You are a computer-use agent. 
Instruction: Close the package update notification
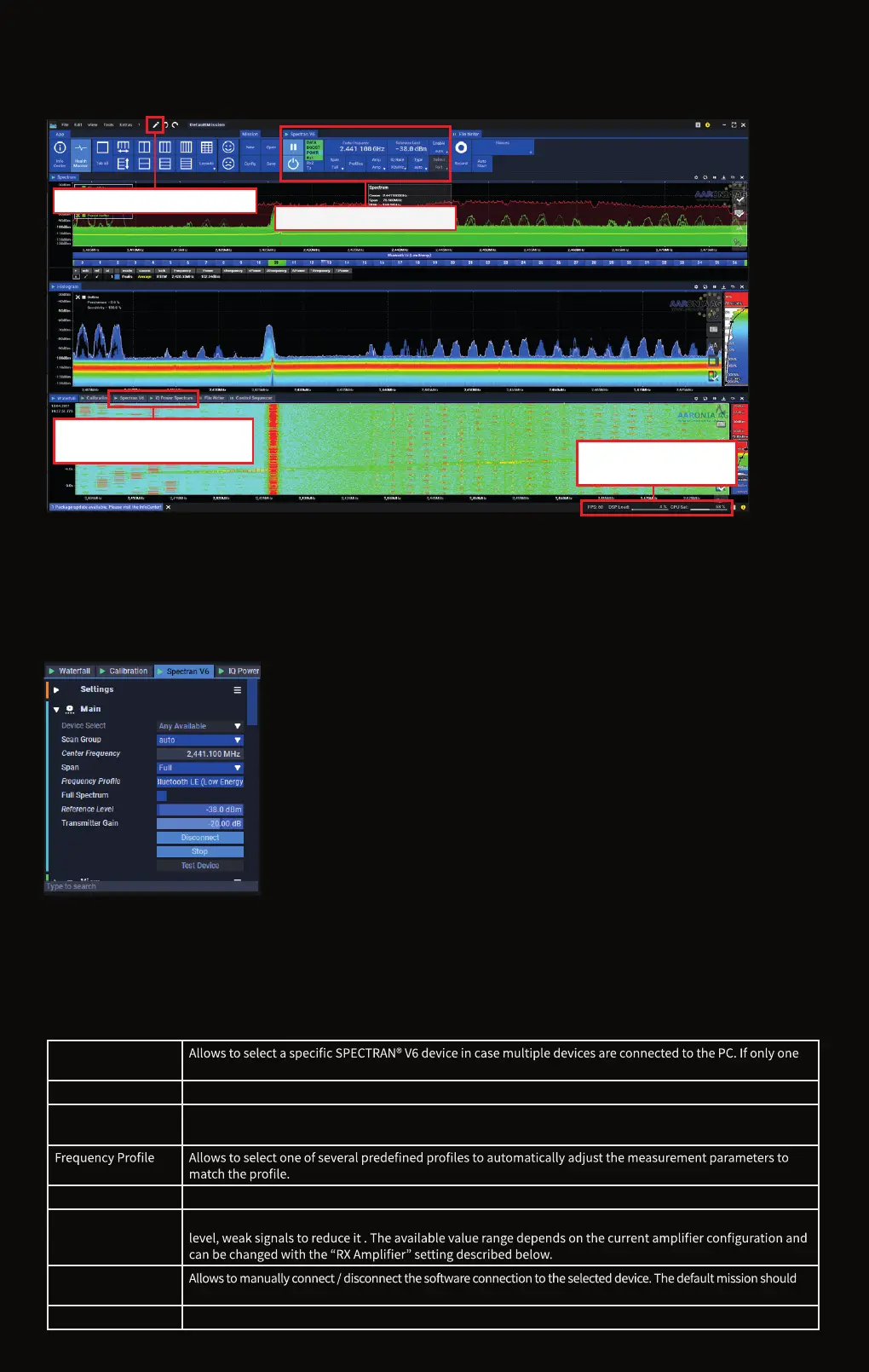coord(168,507)
